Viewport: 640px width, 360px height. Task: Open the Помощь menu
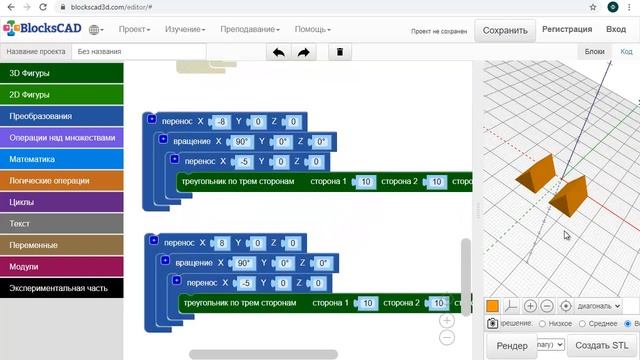click(x=313, y=29)
